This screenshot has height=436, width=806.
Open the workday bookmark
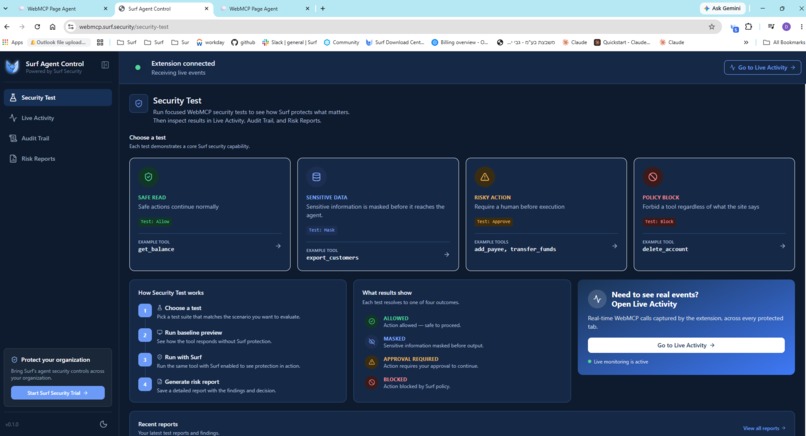pyautogui.click(x=210, y=43)
